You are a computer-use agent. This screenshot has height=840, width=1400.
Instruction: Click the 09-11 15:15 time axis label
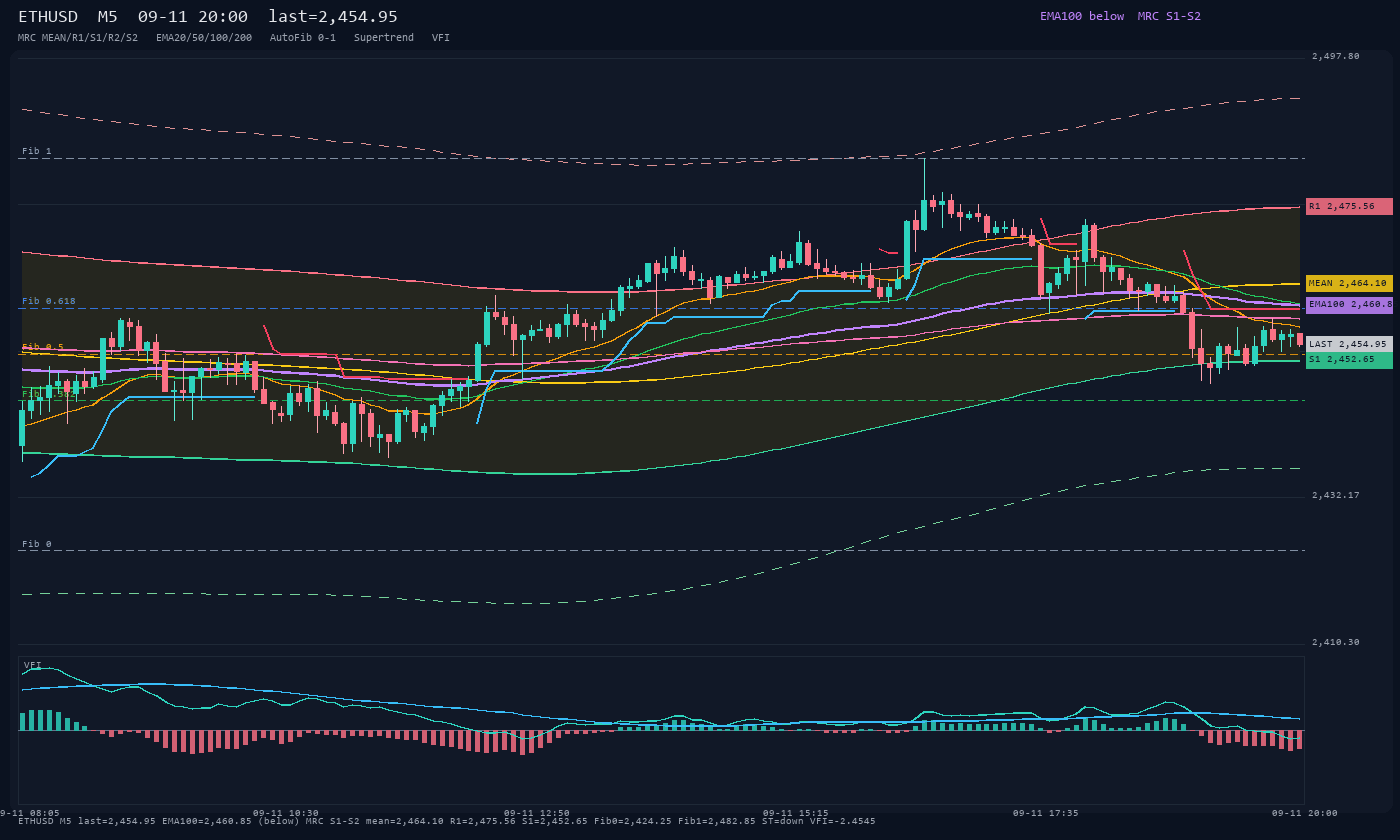pyautogui.click(x=796, y=813)
